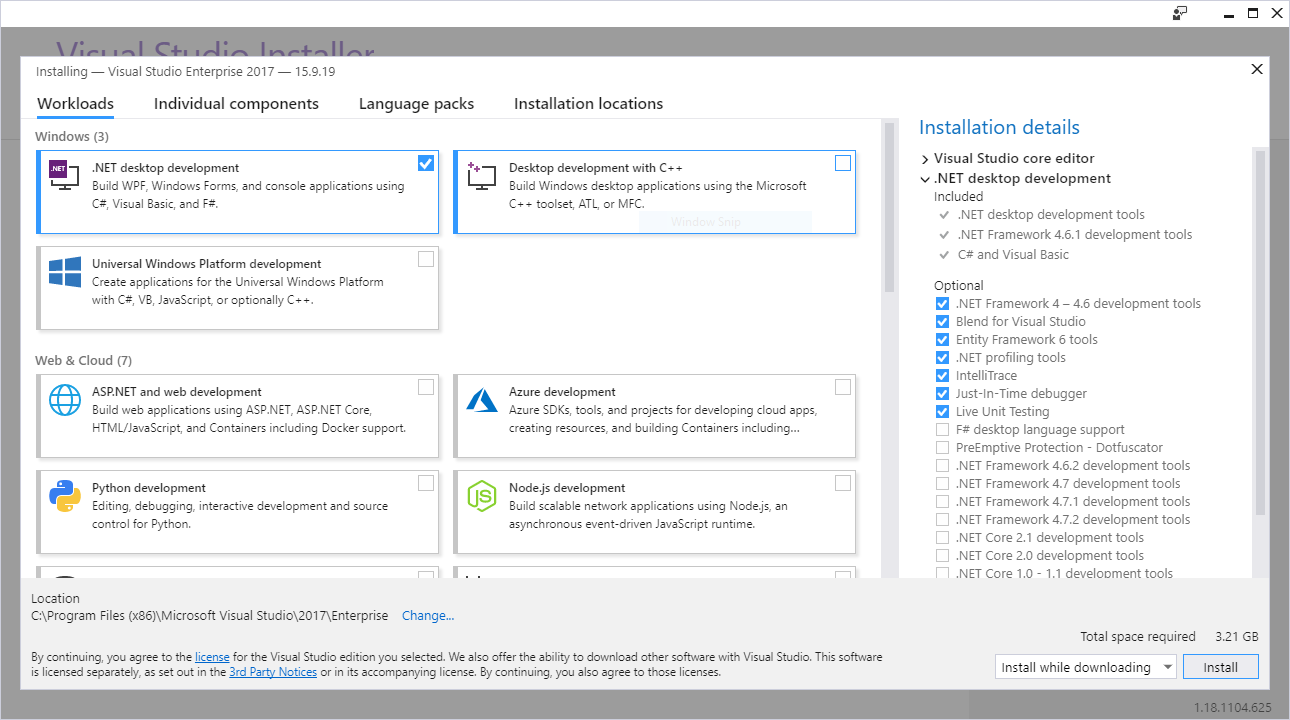Click the Installation details vertical scrollbar
This screenshot has height=720, width=1290.
click(x=1260, y=332)
